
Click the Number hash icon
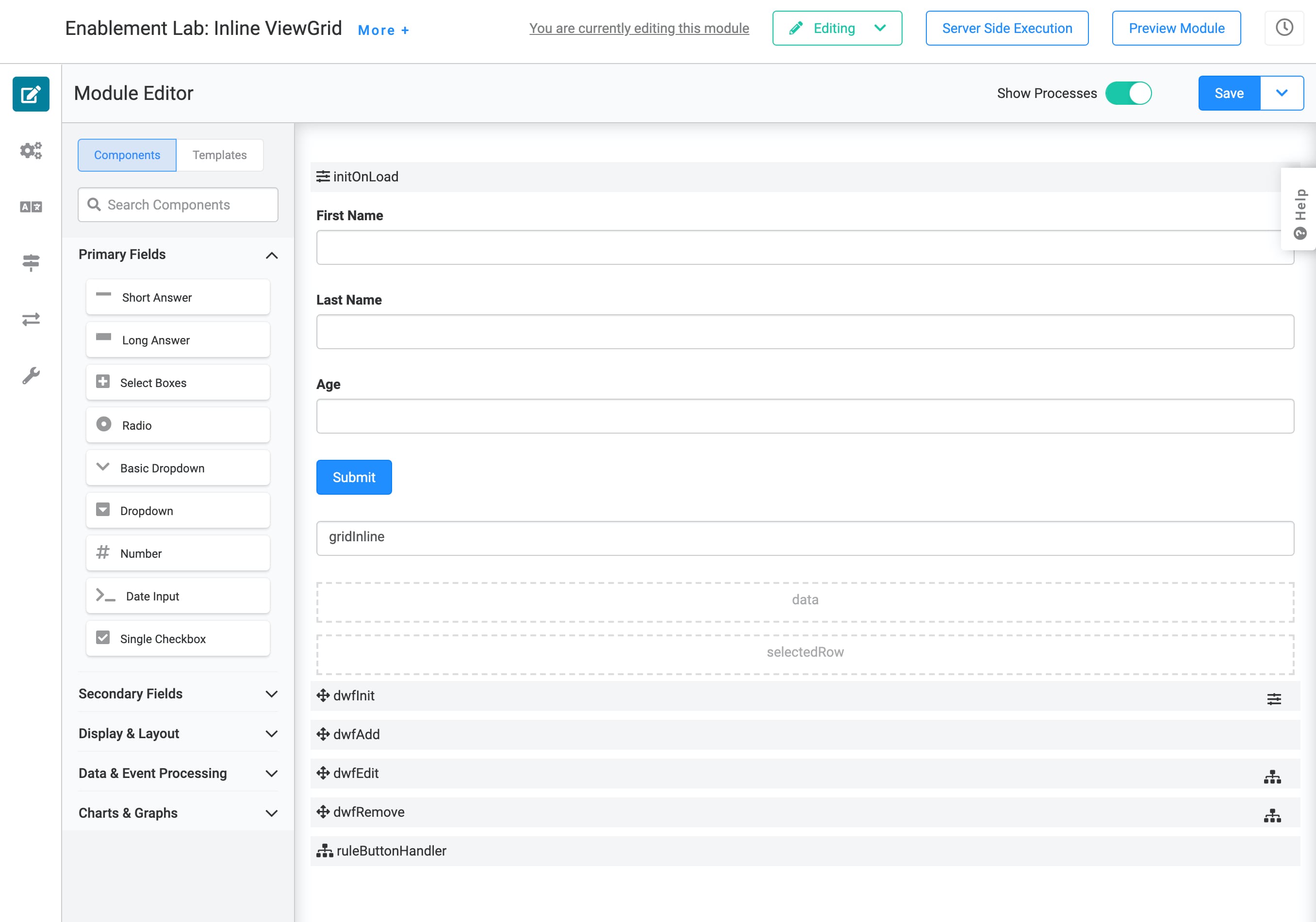102,552
